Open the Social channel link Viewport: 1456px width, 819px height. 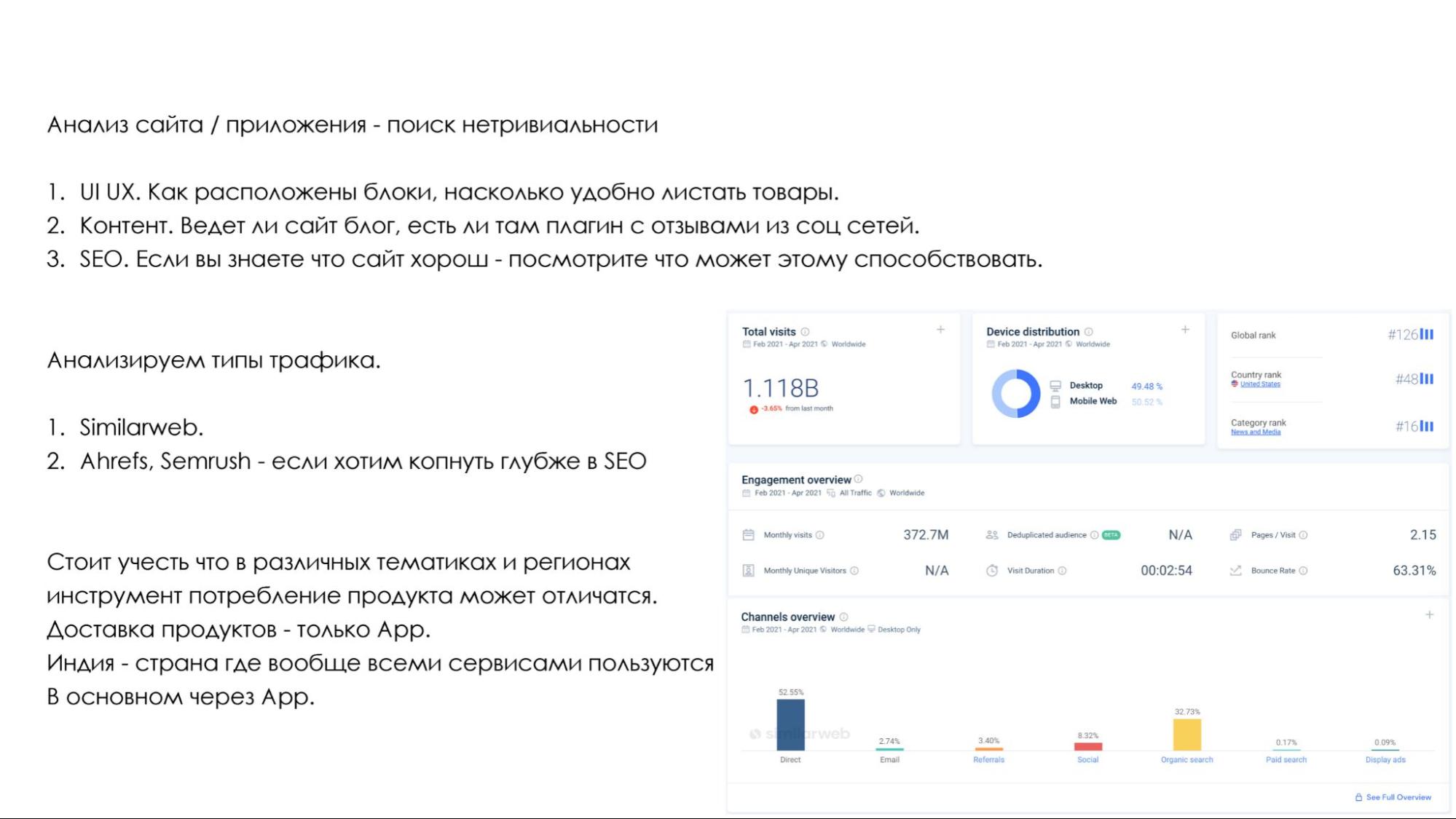coord(1087,760)
